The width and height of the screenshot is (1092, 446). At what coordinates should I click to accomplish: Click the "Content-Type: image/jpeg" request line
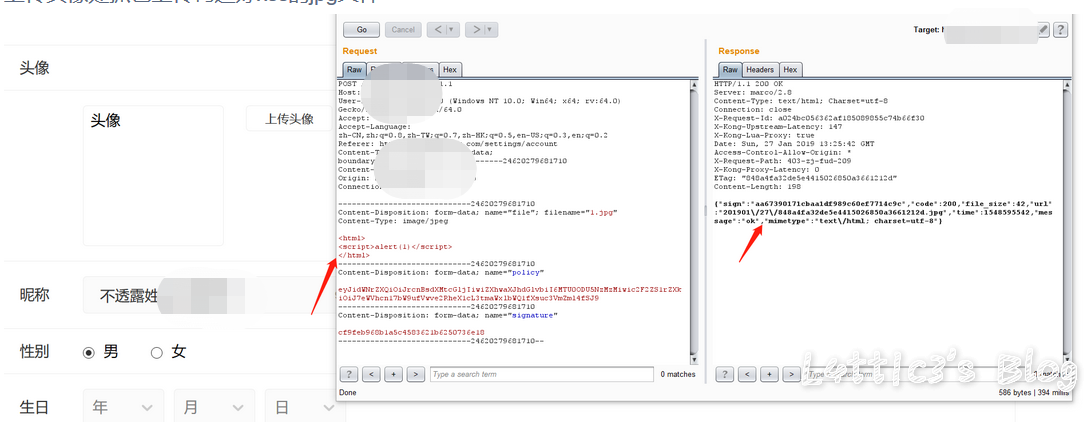pos(393,221)
